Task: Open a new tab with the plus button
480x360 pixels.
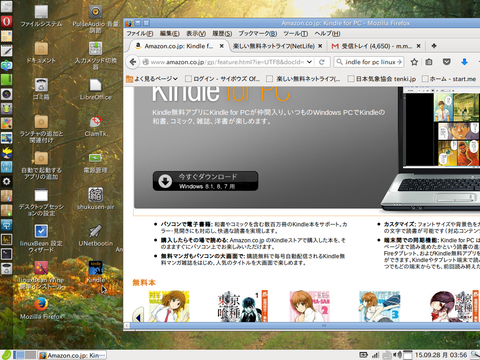Action: (x=434, y=46)
